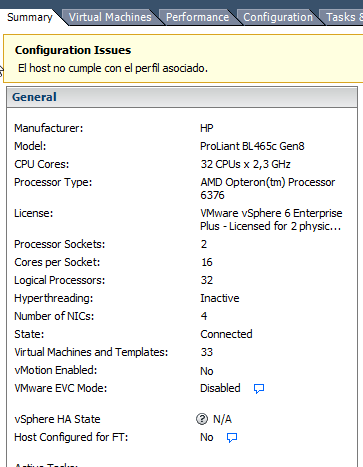Click the EVC Mode Disabled value

(x=220, y=388)
